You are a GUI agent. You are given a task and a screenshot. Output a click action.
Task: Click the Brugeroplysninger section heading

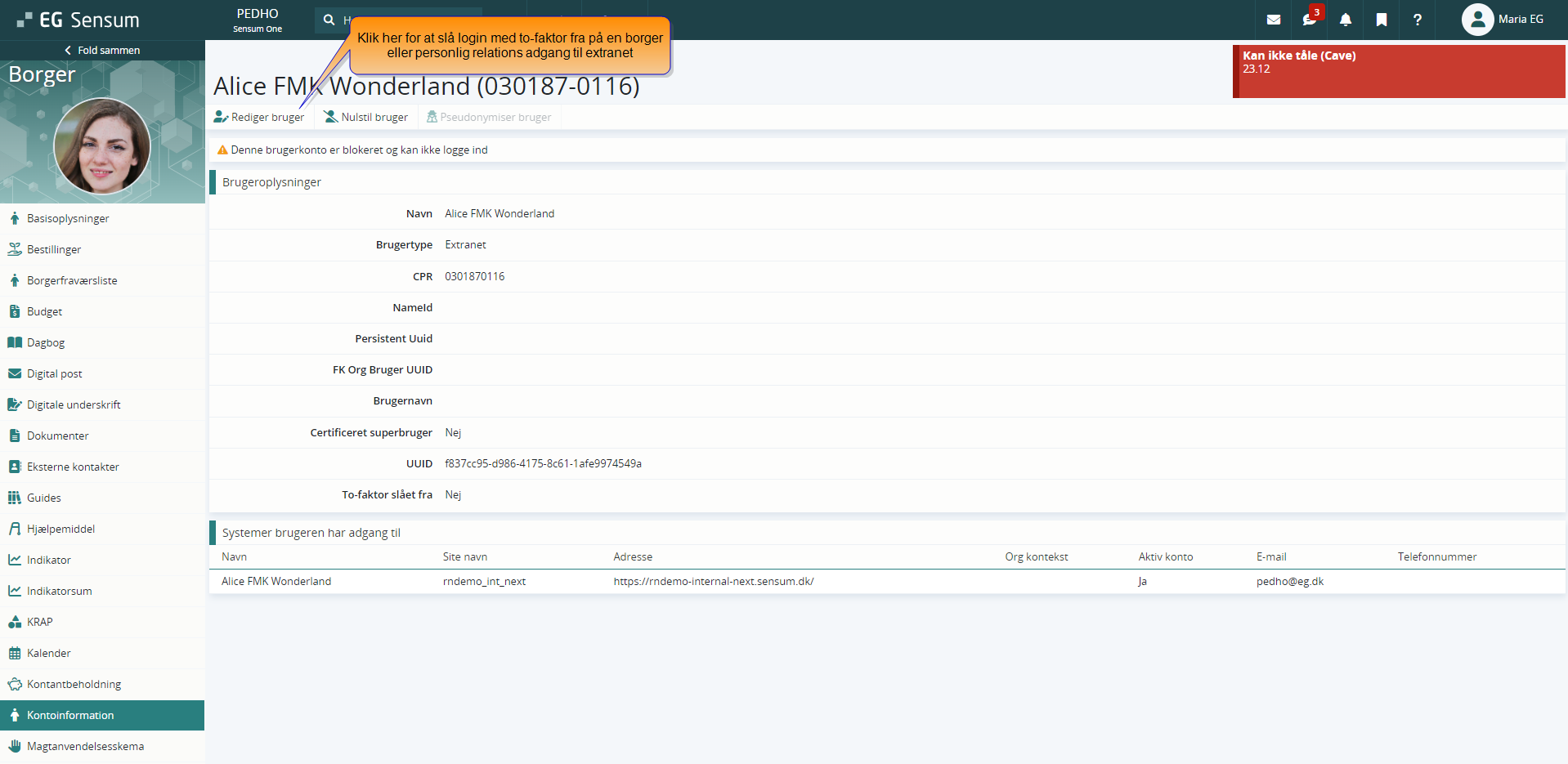271,181
